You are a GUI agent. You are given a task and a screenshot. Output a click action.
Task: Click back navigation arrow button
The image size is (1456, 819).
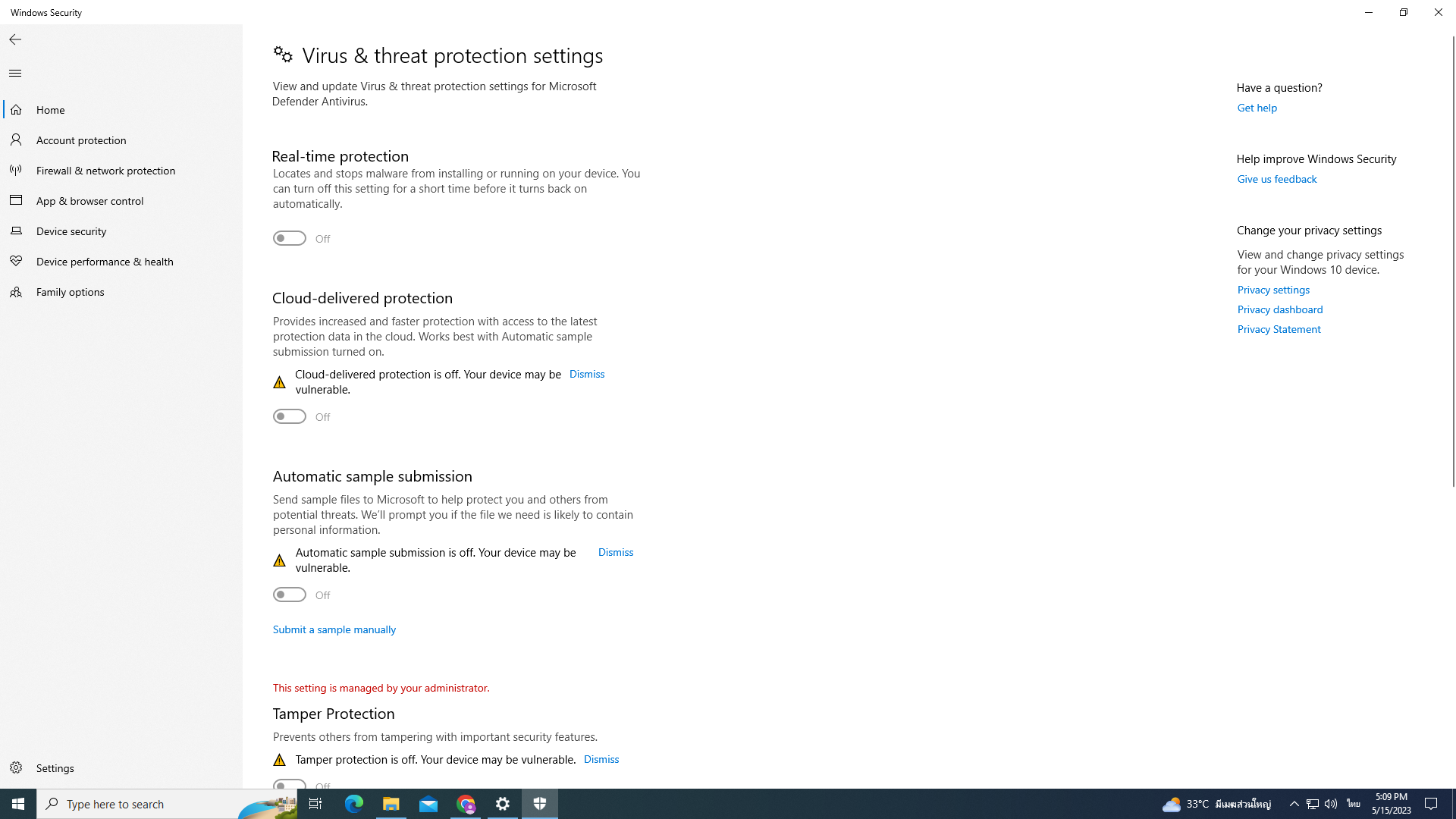[x=15, y=39]
